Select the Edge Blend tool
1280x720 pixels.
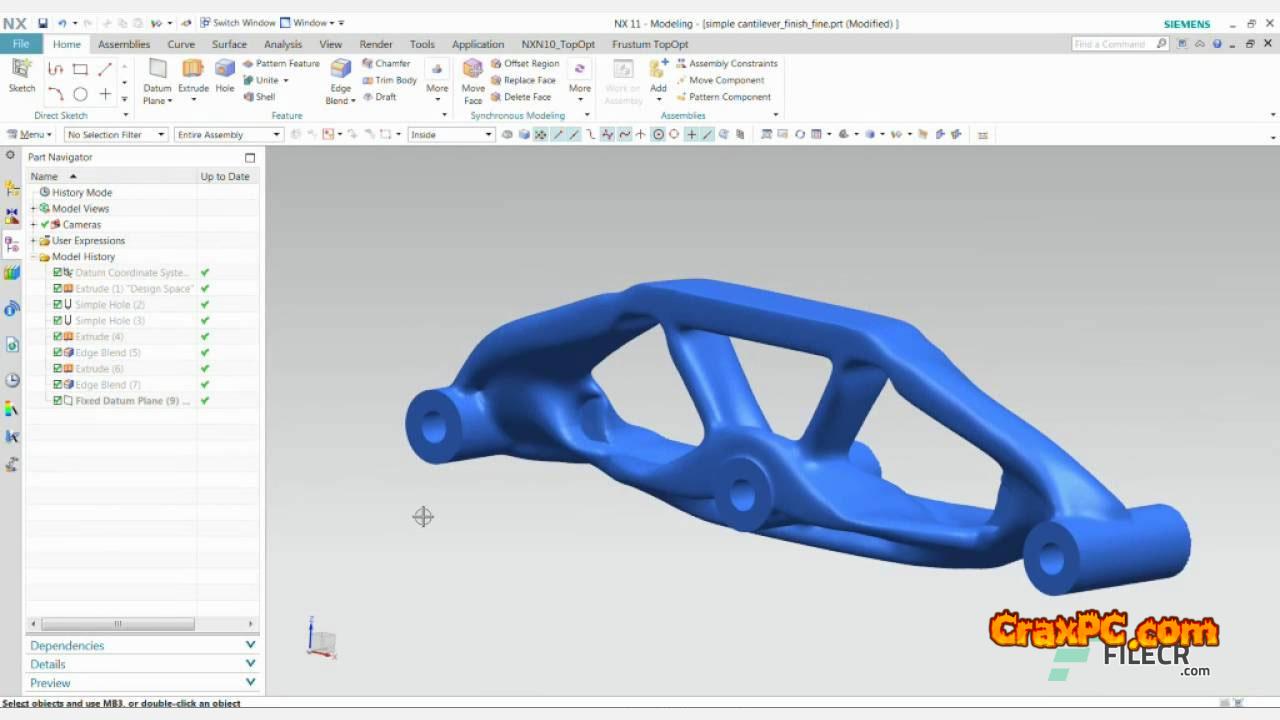pos(341,70)
